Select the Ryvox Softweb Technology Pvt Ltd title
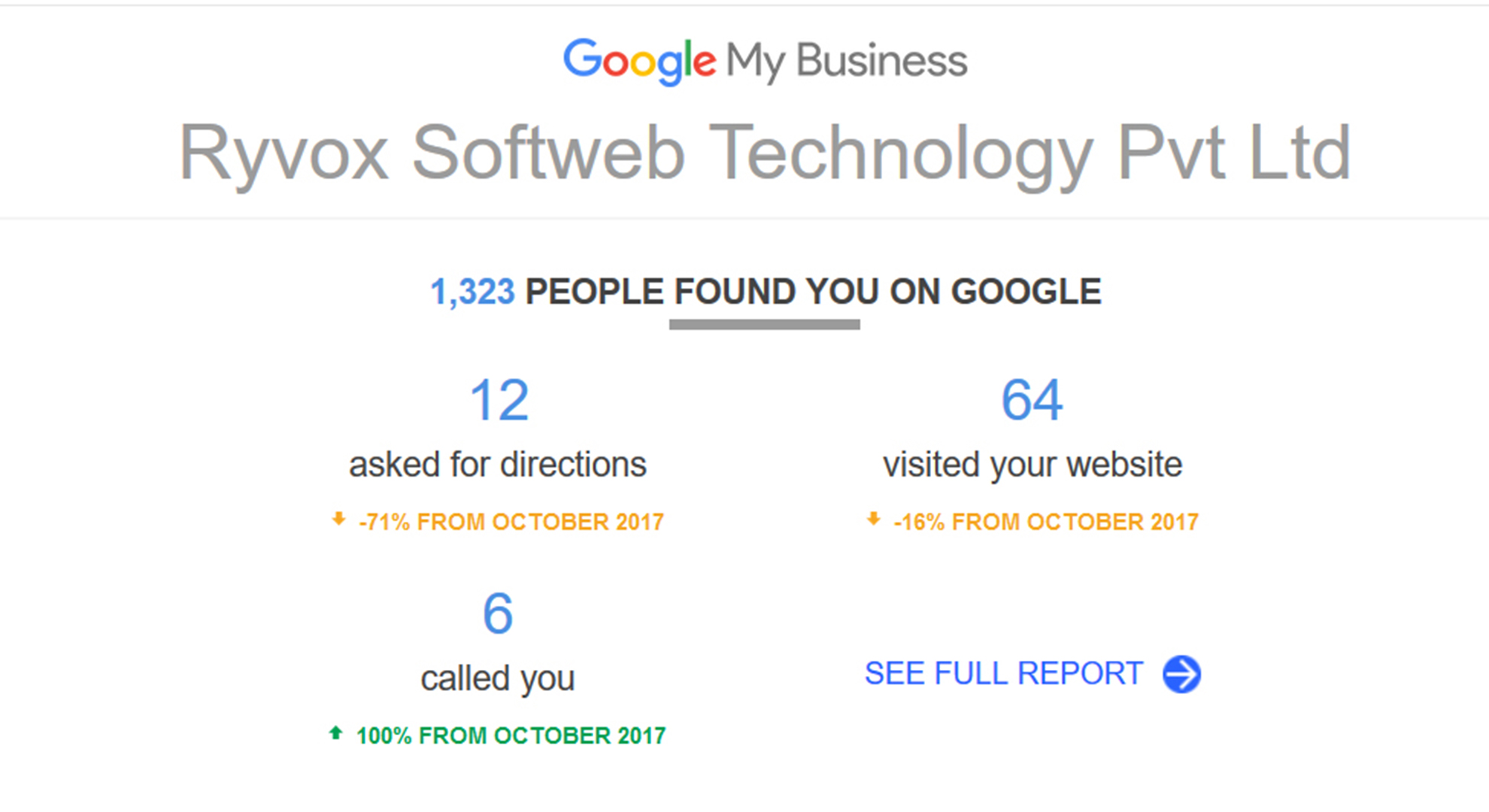The image size is (1489, 812). 765,154
